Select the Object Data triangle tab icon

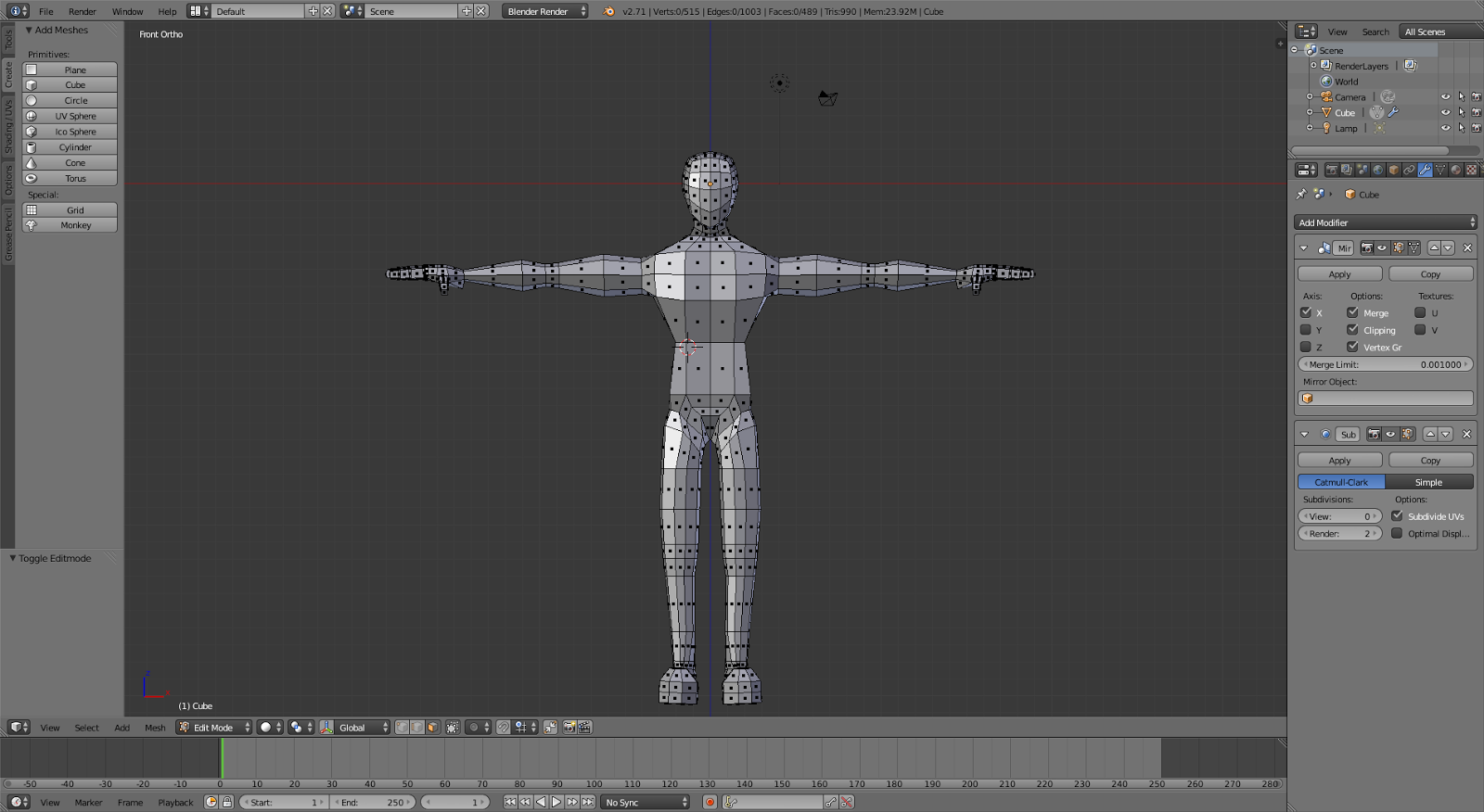tap(1440, 170)
